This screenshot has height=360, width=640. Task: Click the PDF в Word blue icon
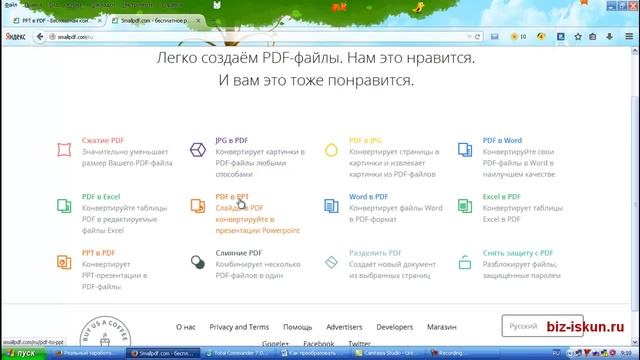465,150
